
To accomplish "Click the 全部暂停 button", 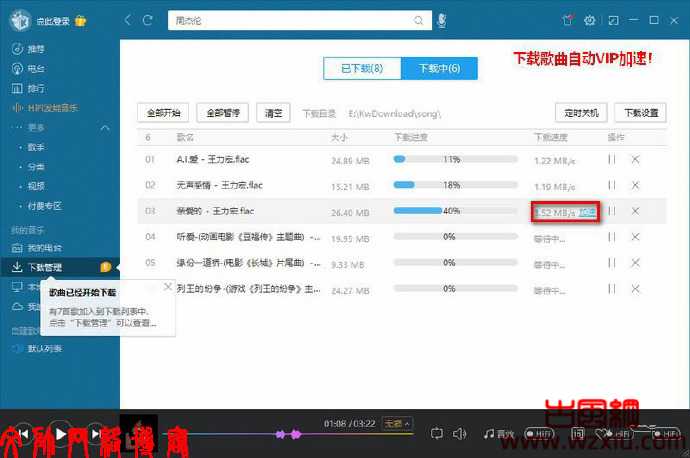I will (x=223, y=113).
